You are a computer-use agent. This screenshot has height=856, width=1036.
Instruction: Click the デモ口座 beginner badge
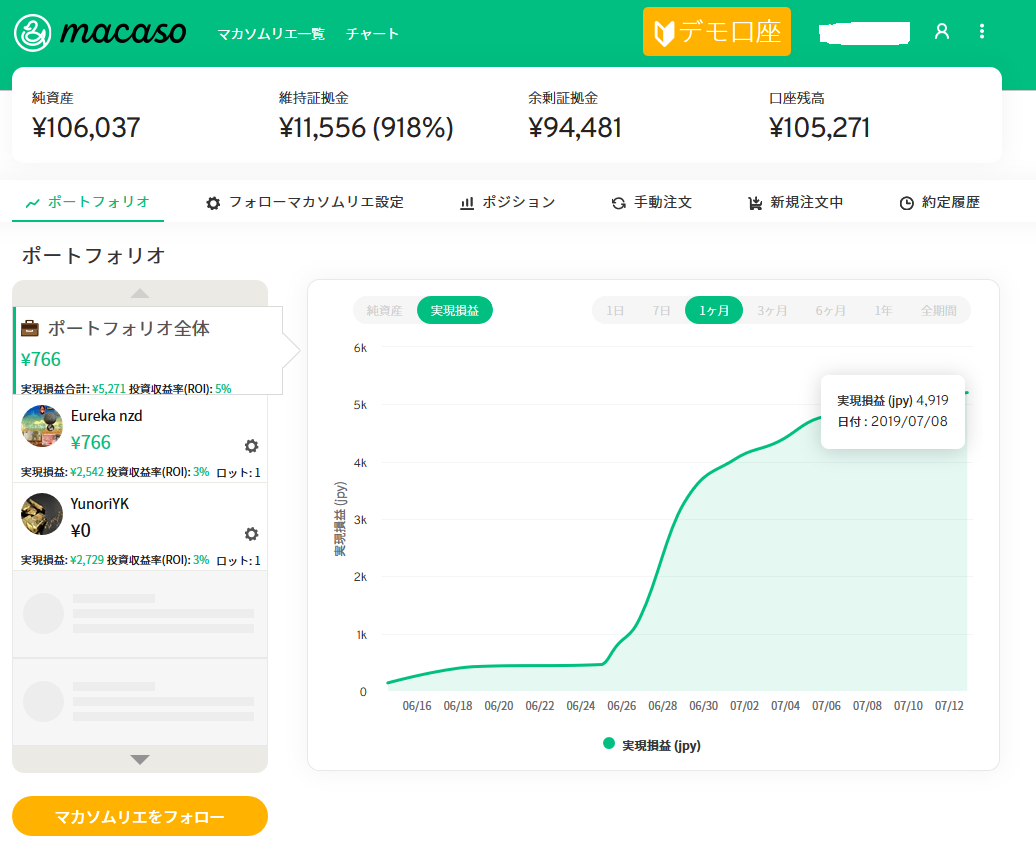click(716, 32)
